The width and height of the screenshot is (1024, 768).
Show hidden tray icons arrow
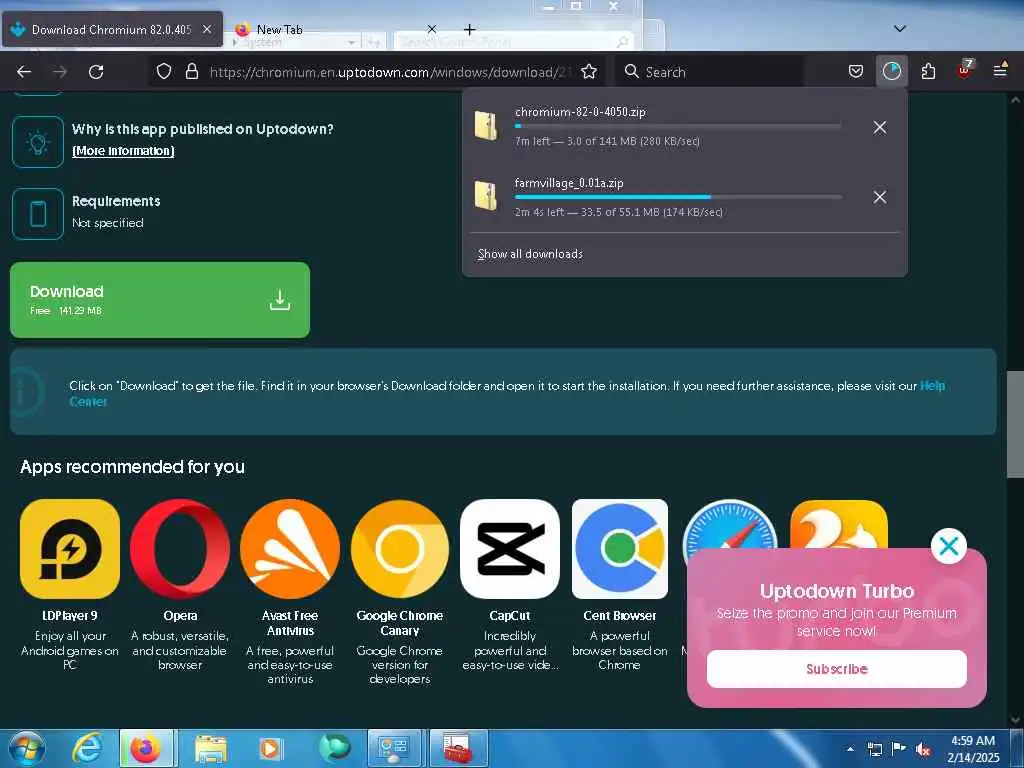pyautogui.click(x=850, y=749)
